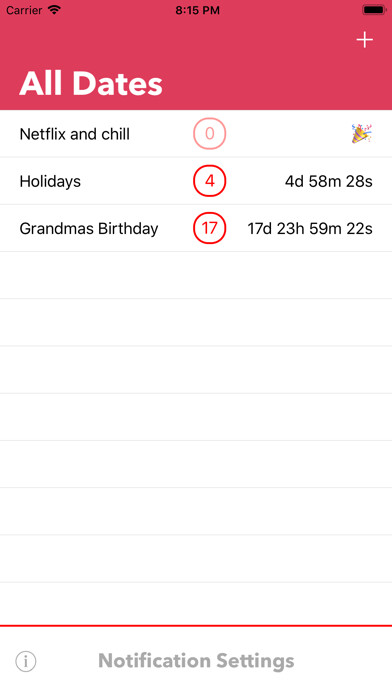The width and height of the screenshot is (392, 696).
Task: Tap the pink header bar beside All Dates
Action: tap(275, 83)
